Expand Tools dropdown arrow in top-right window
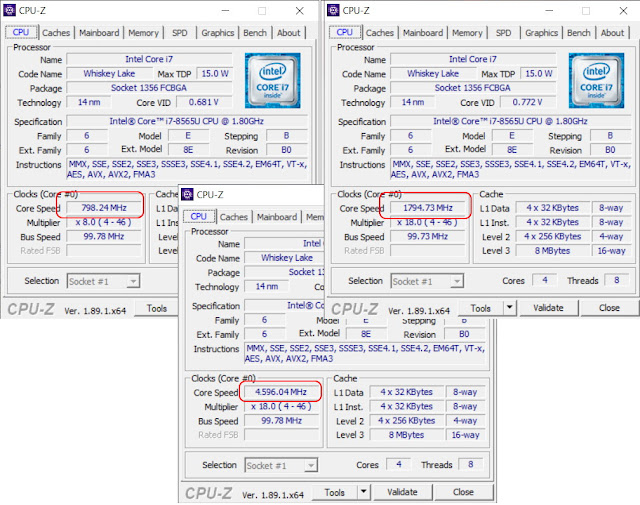640x505 pixels. (509, 307)
